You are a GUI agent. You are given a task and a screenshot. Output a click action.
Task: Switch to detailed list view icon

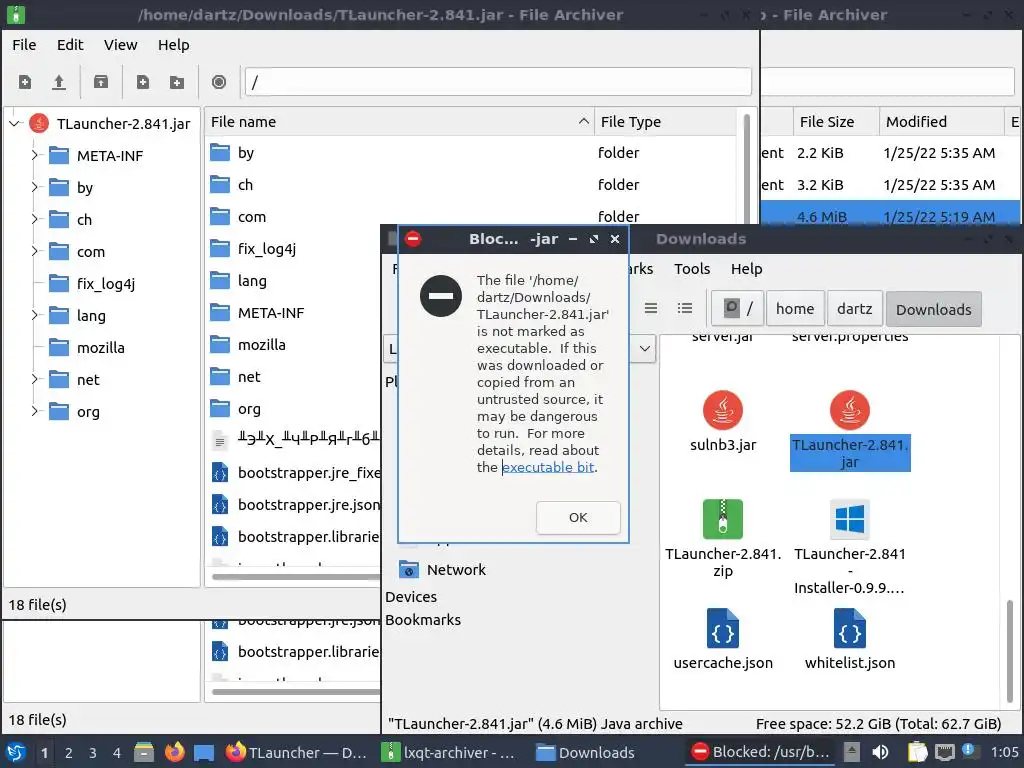click(684, 308)
